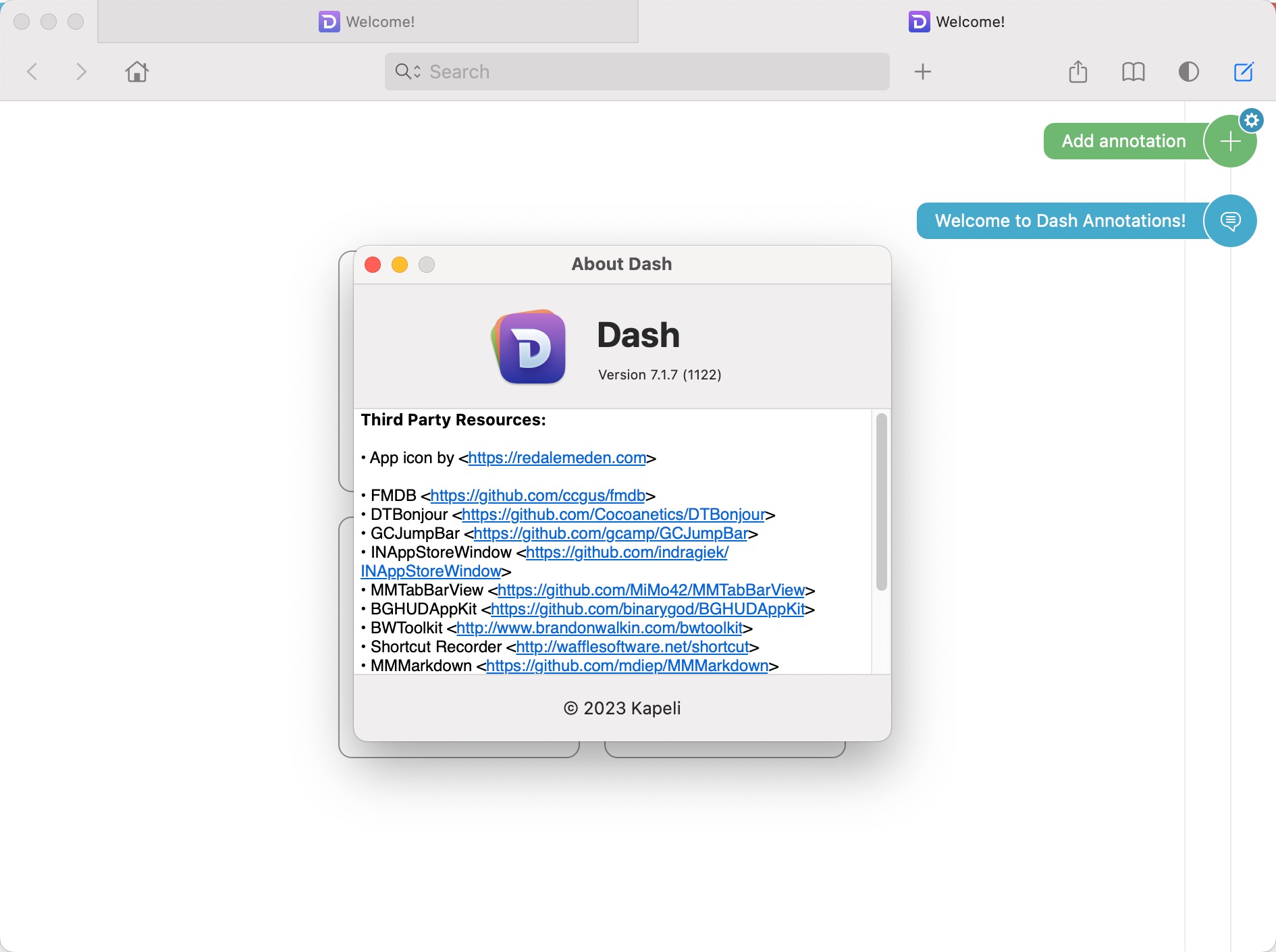Open a new tab with plus
Image resolution: width=1276 pixels, height=952 pixels.
pos(922,72)
